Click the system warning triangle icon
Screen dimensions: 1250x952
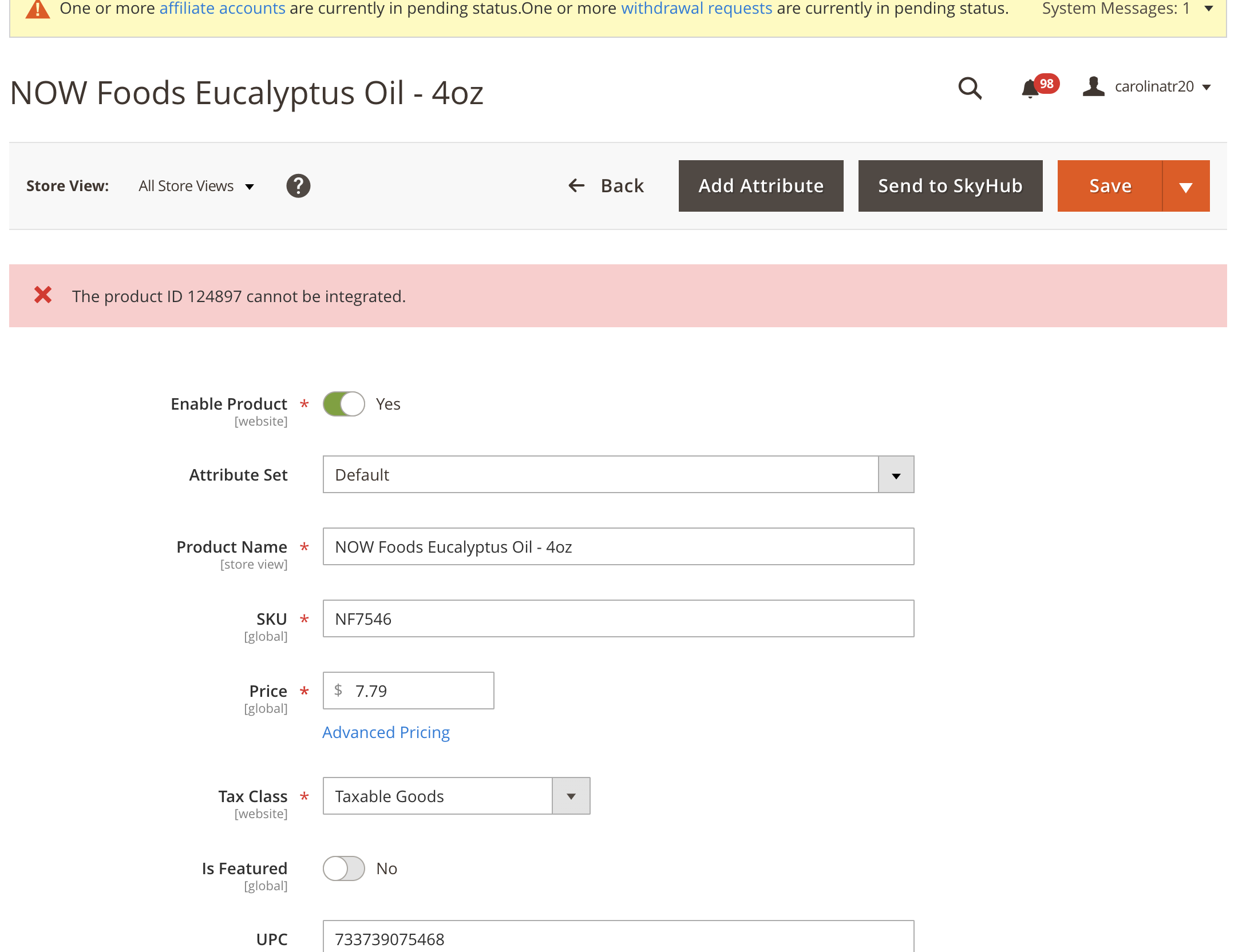point(38,9)
